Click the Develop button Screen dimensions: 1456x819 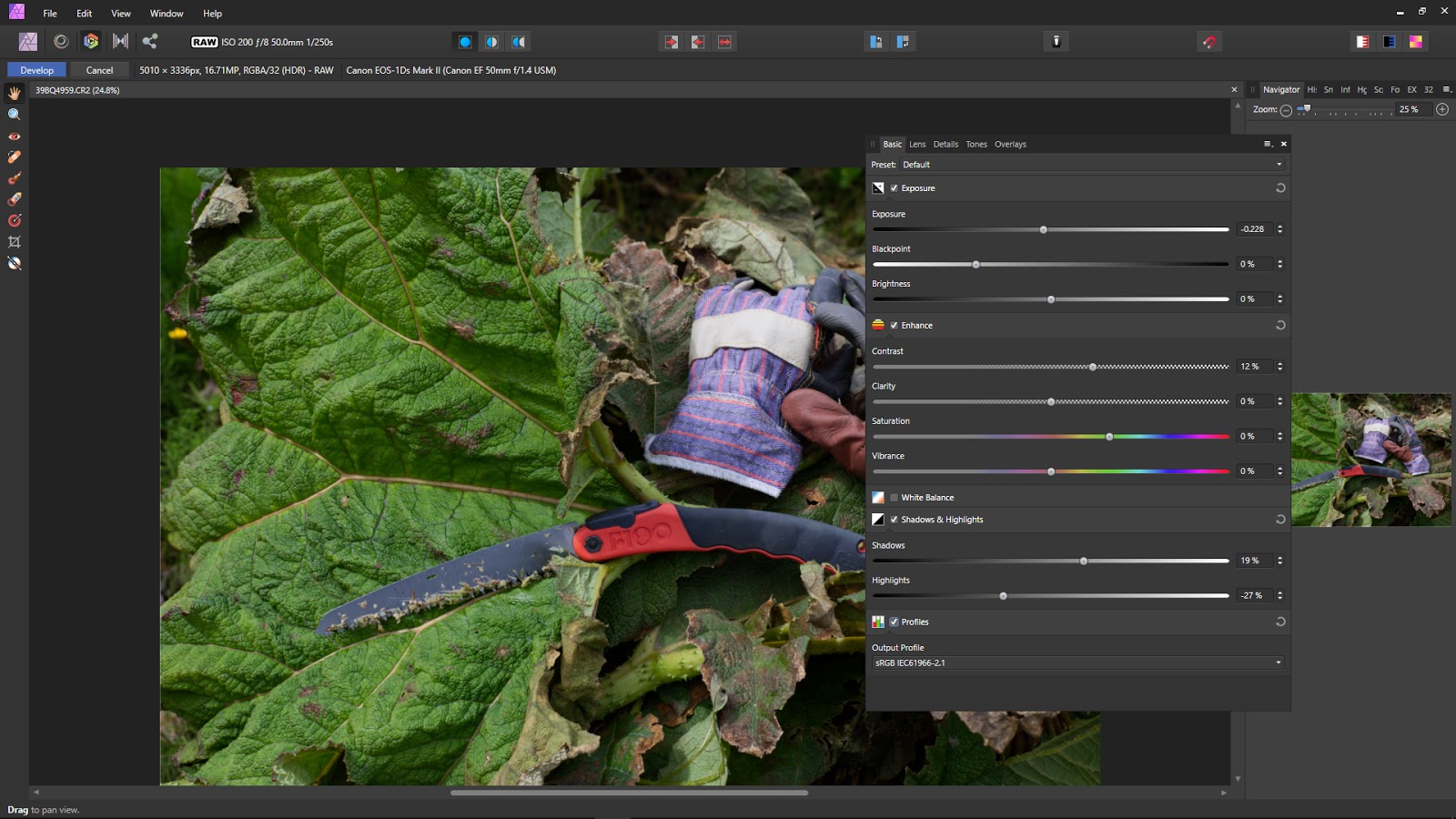(x=36, y=69)
